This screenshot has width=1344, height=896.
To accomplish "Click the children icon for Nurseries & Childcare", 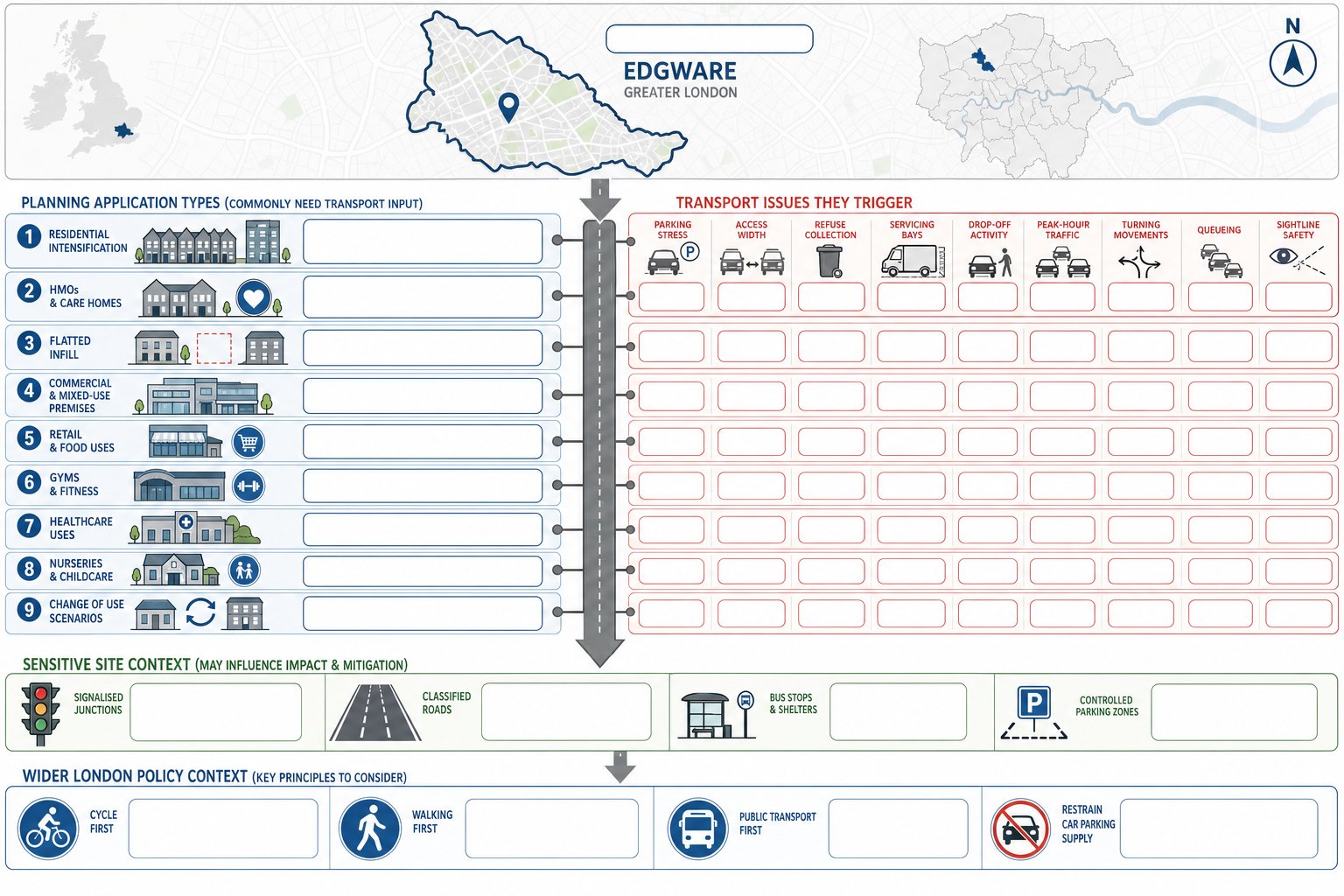I will [244, 570].
